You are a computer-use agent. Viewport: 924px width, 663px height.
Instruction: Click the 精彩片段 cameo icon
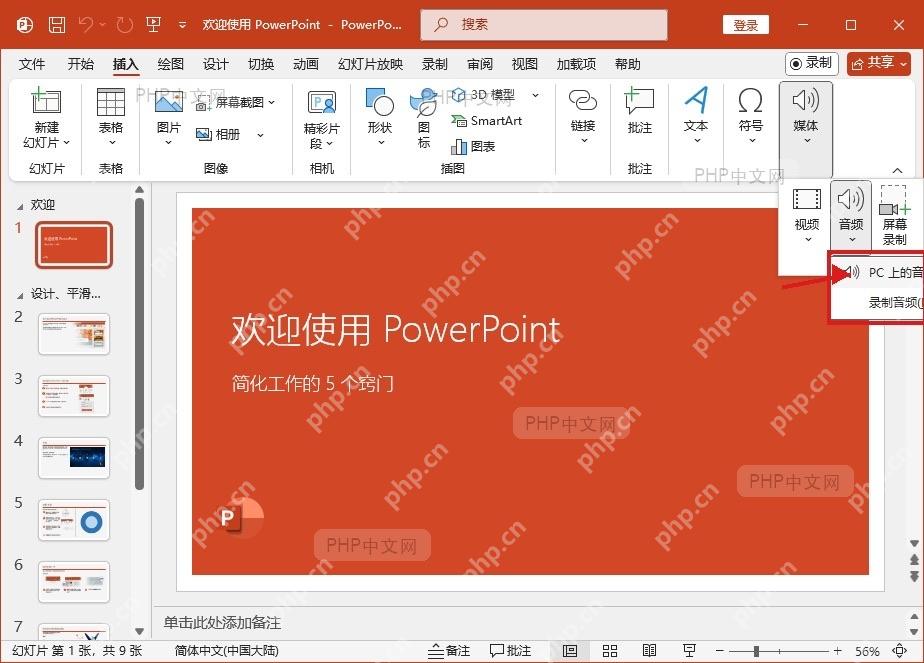click(322, 103)
